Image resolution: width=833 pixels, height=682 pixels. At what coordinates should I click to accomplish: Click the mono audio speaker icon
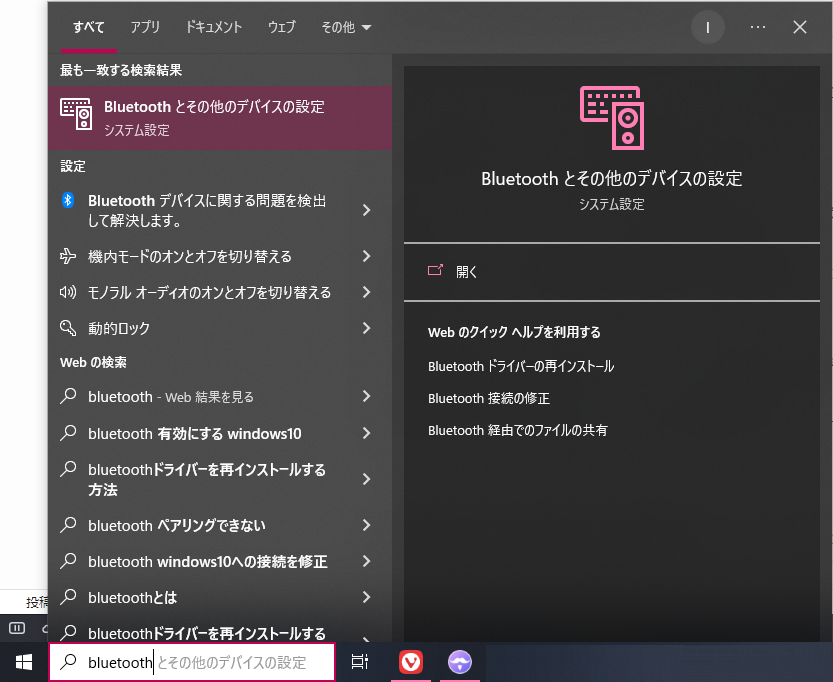tap(68, 292)
